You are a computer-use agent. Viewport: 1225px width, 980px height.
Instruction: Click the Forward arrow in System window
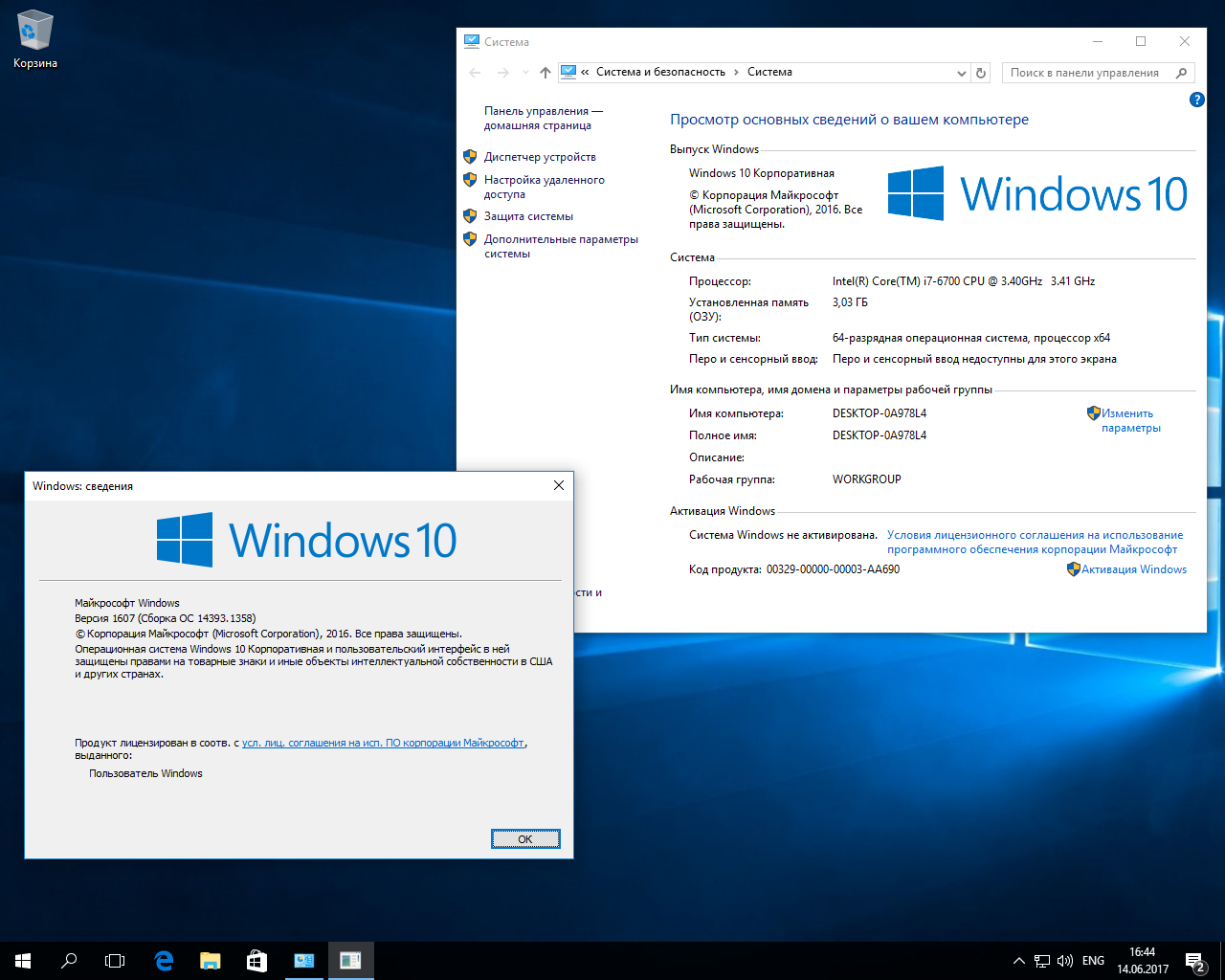click(x=503, y=73)
